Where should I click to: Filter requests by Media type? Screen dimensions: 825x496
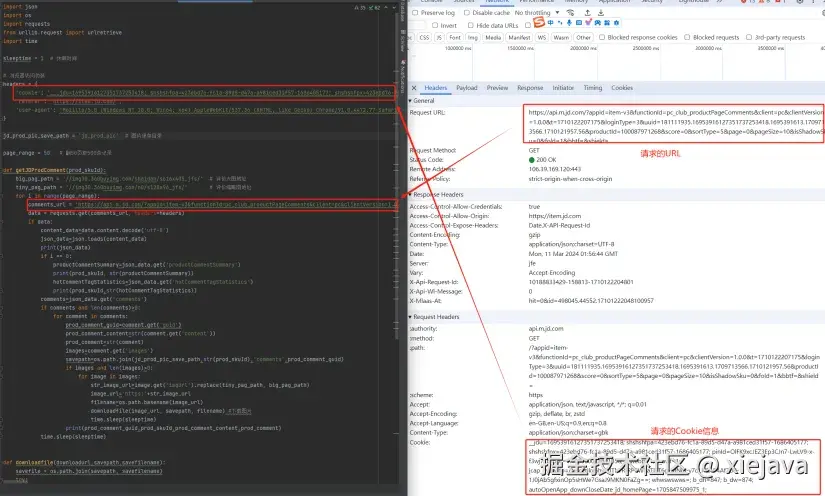pyautogui.click(x=493, y=37)
